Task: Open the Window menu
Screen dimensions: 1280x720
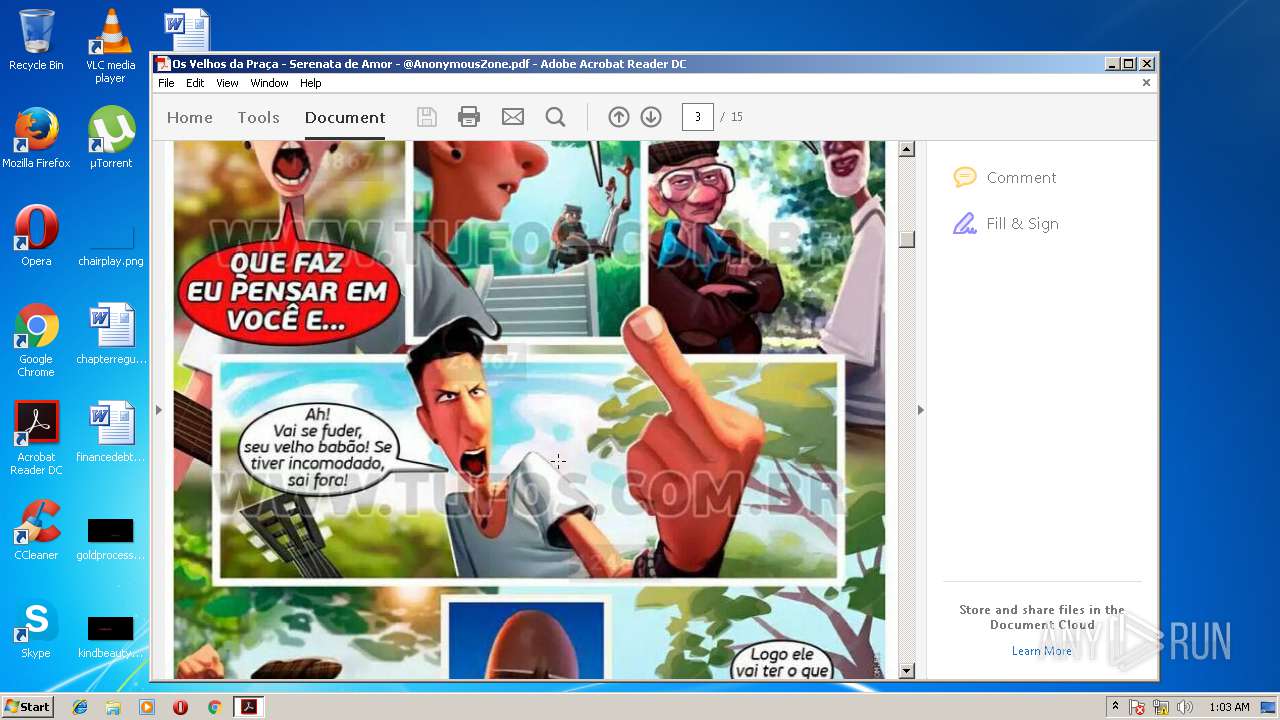Action: [x=269, y=83]
